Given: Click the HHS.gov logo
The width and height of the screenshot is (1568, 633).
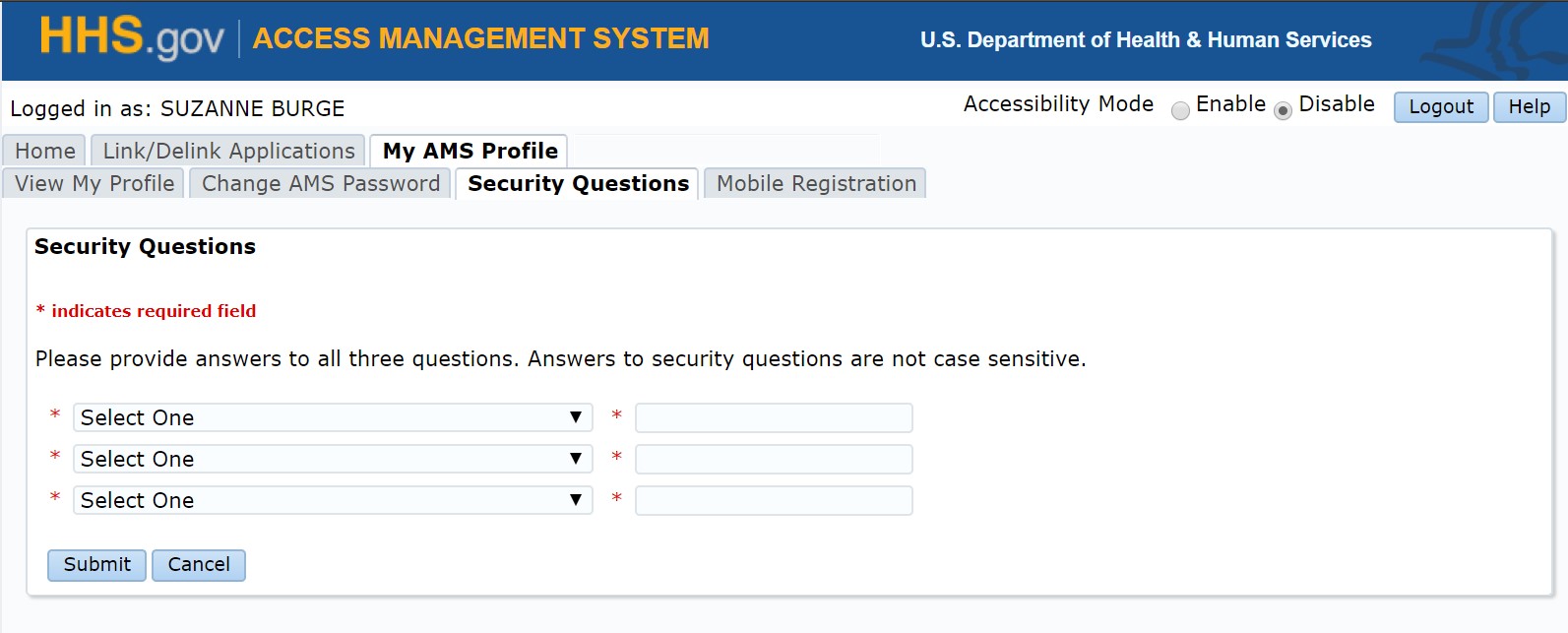Looking at the screenshot, I should [132, 38].
